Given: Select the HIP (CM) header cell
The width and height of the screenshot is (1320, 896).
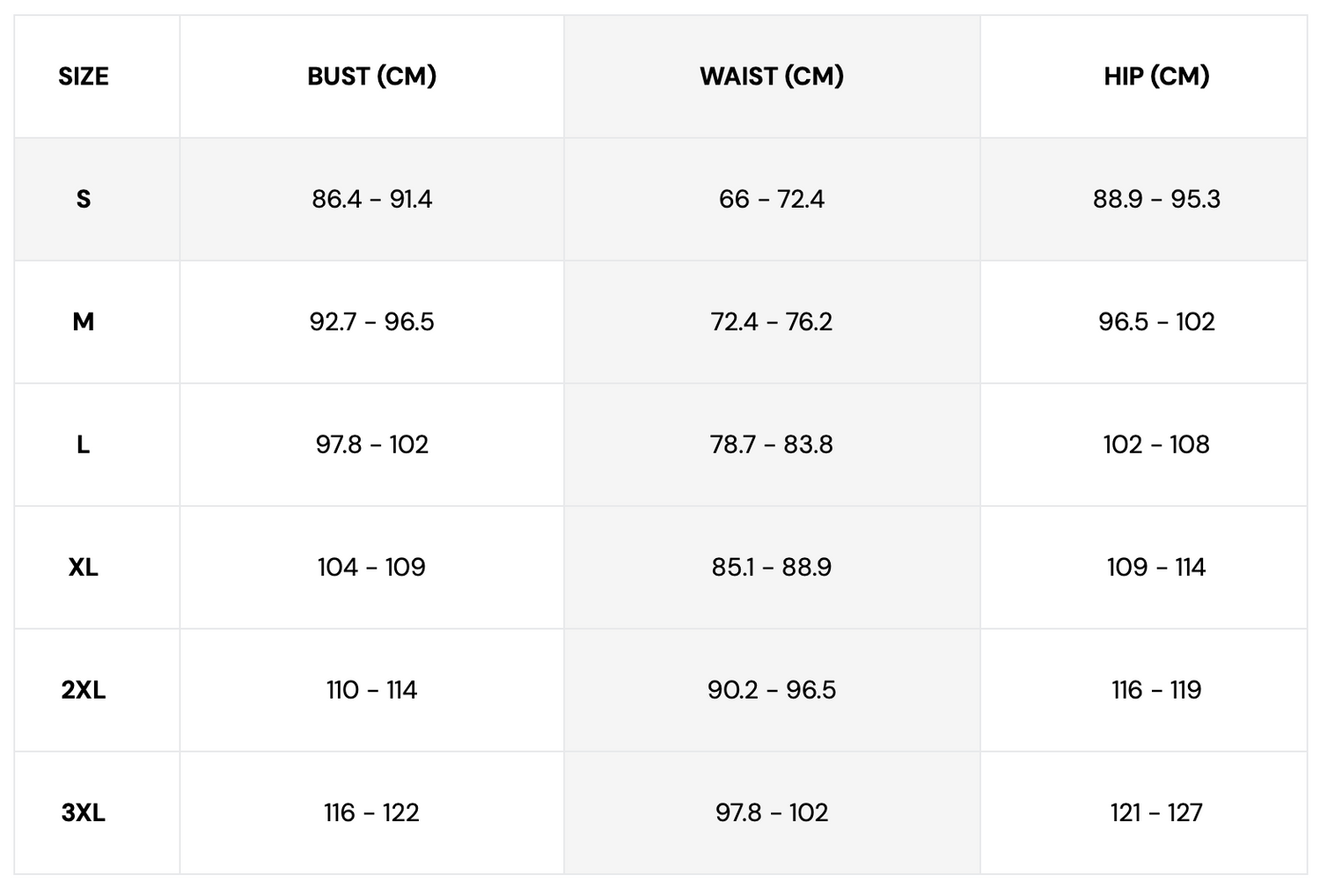Looking at the screenshot, I should pos(1156,77).
